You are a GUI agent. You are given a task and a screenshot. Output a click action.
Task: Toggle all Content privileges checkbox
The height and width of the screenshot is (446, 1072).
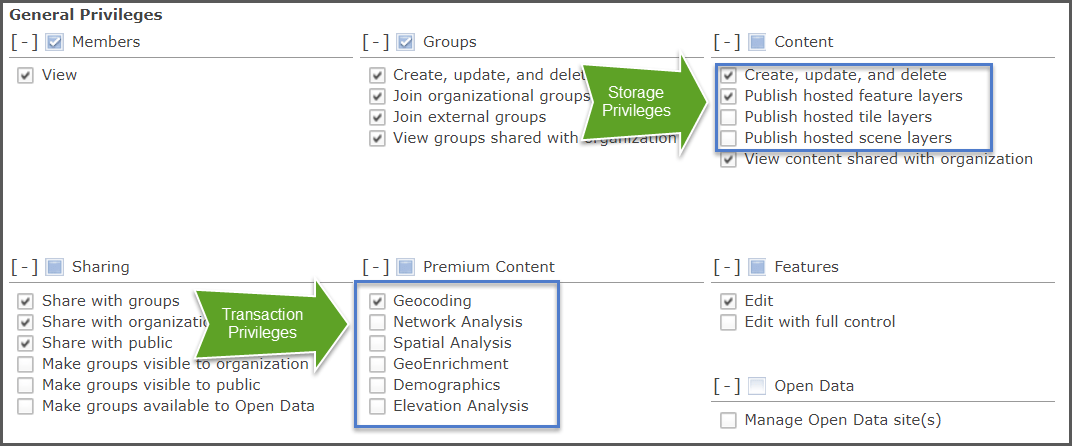pos(757,42)
